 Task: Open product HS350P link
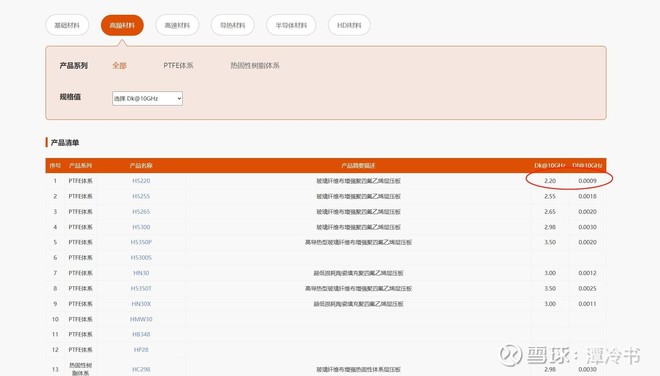(x=141, y=243)
